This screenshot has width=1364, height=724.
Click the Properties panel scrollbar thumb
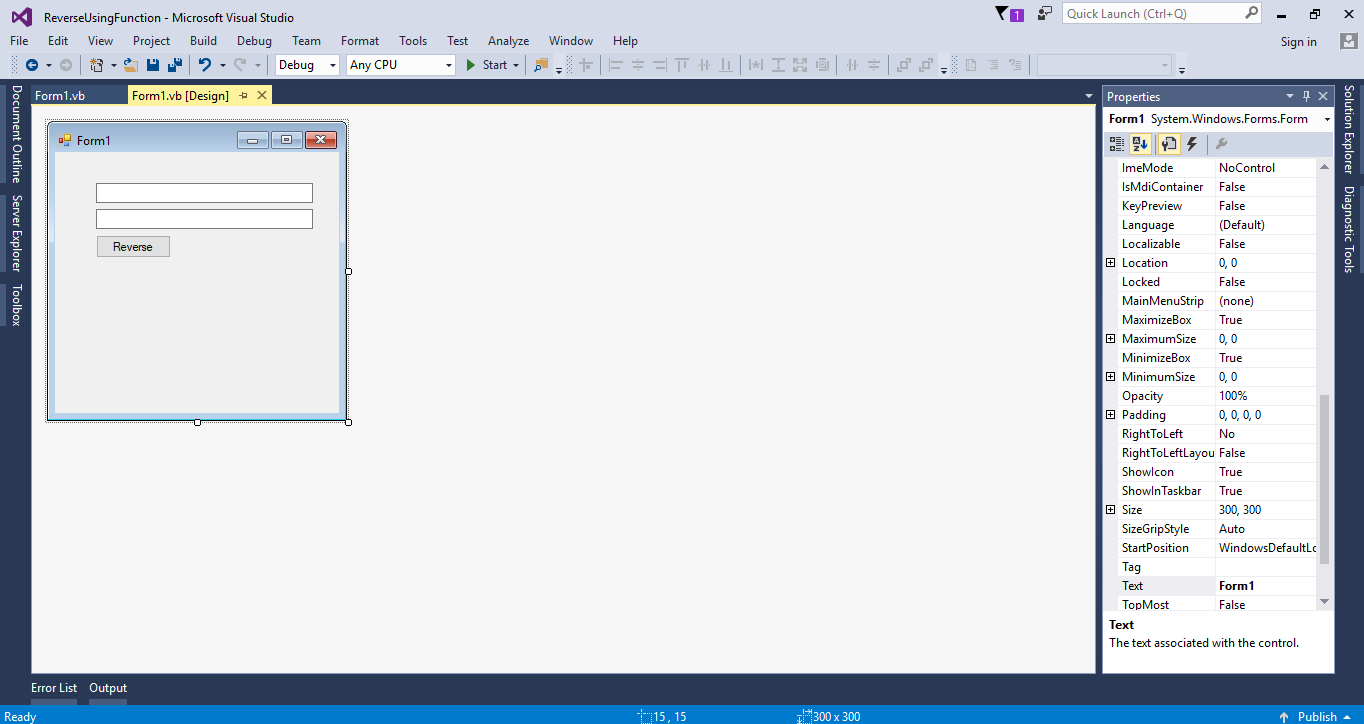pos(1325,479)
